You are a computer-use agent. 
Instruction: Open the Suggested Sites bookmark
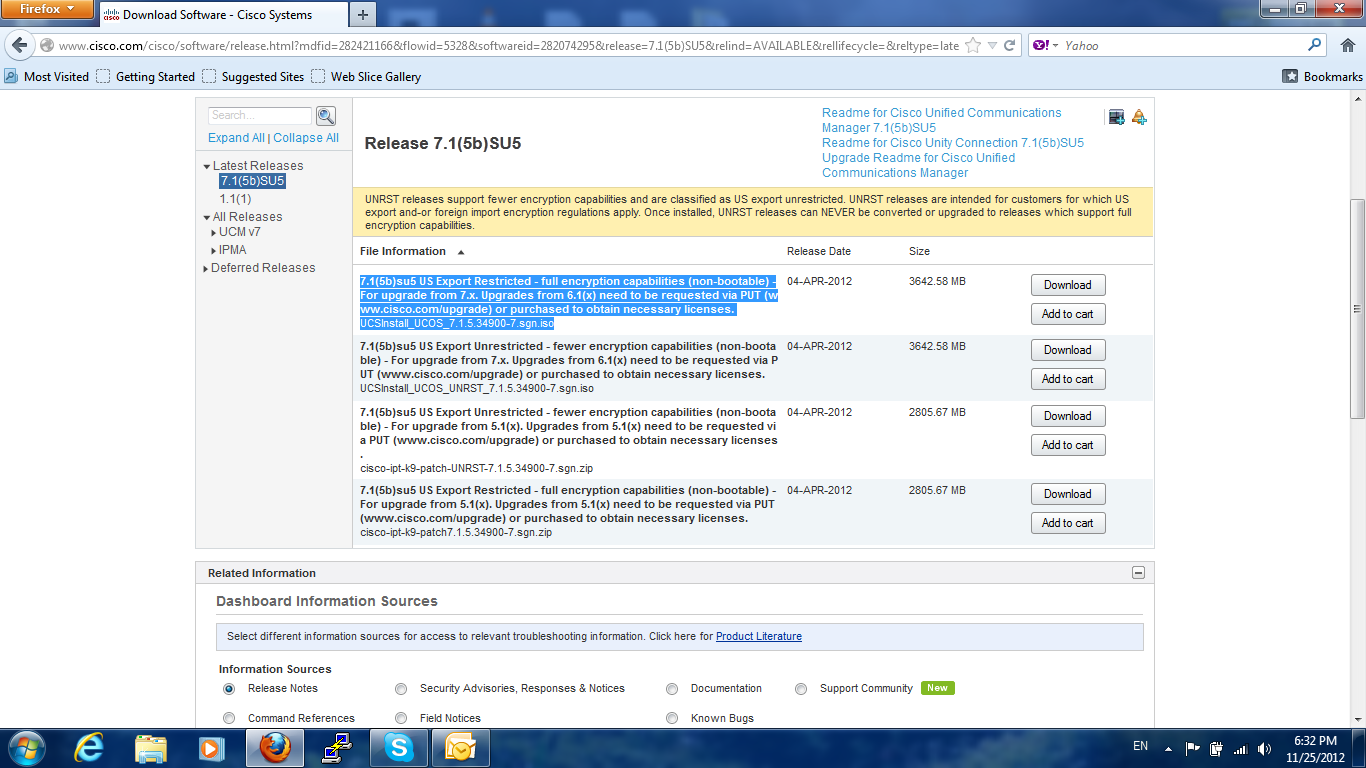(253, 76)
